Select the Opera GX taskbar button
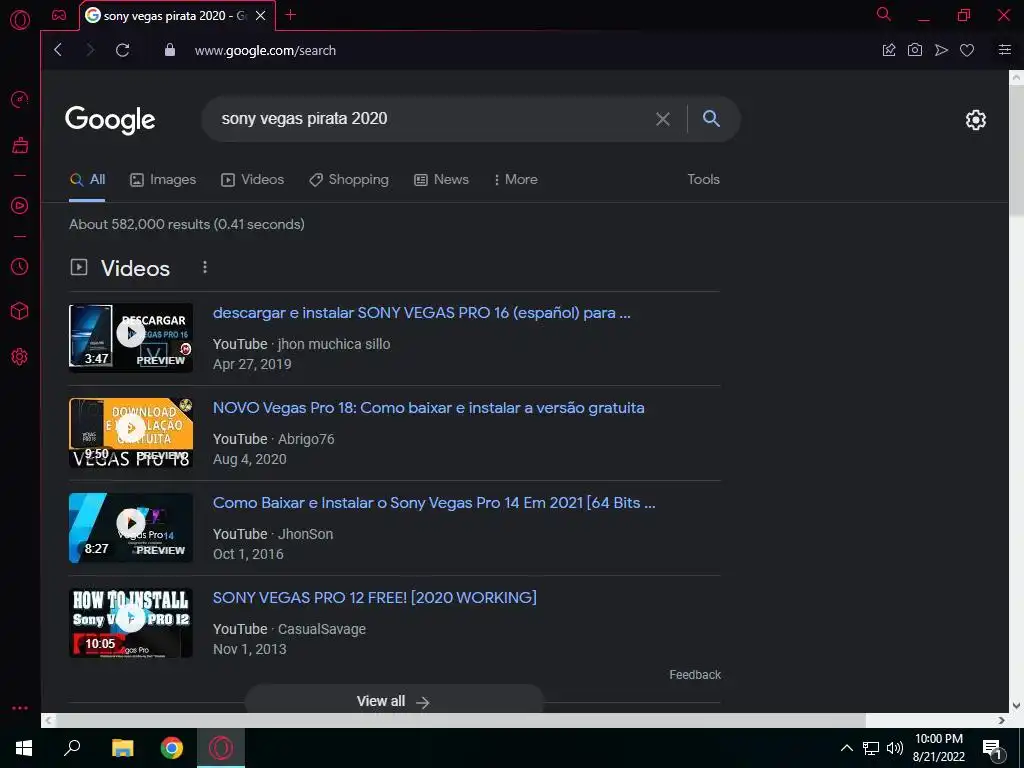This screenshot has height=768, width=1024. (221, 748)
